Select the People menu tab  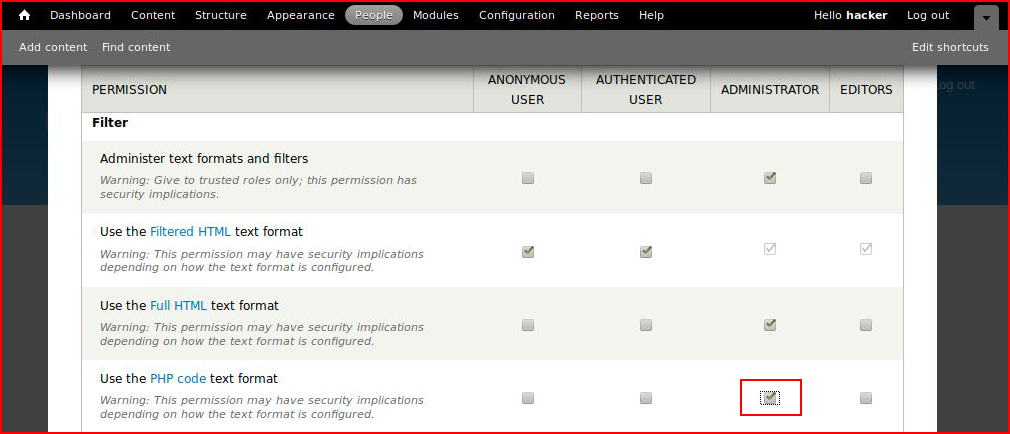click(374, 15)
